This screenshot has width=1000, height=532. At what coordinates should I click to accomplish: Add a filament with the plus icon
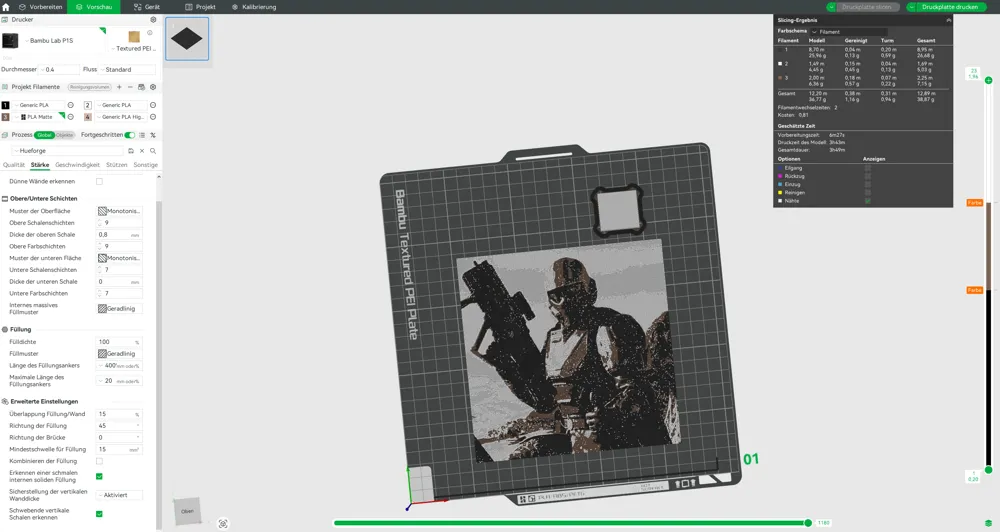point(119,87)
